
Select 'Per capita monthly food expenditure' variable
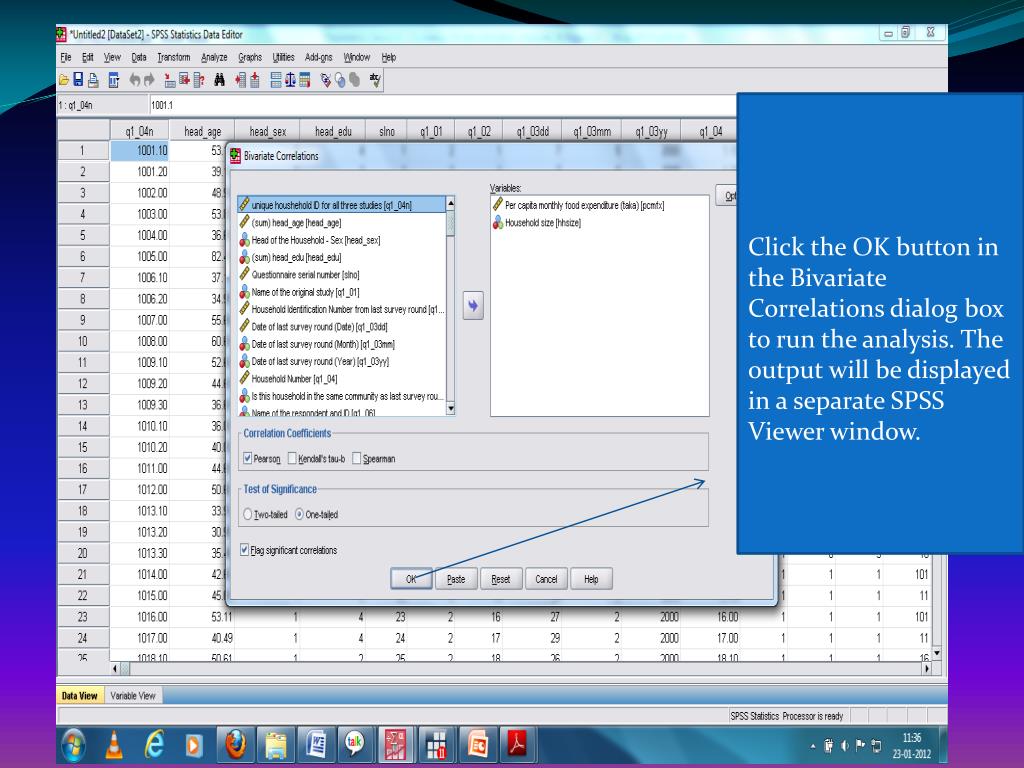pos(579,205)
